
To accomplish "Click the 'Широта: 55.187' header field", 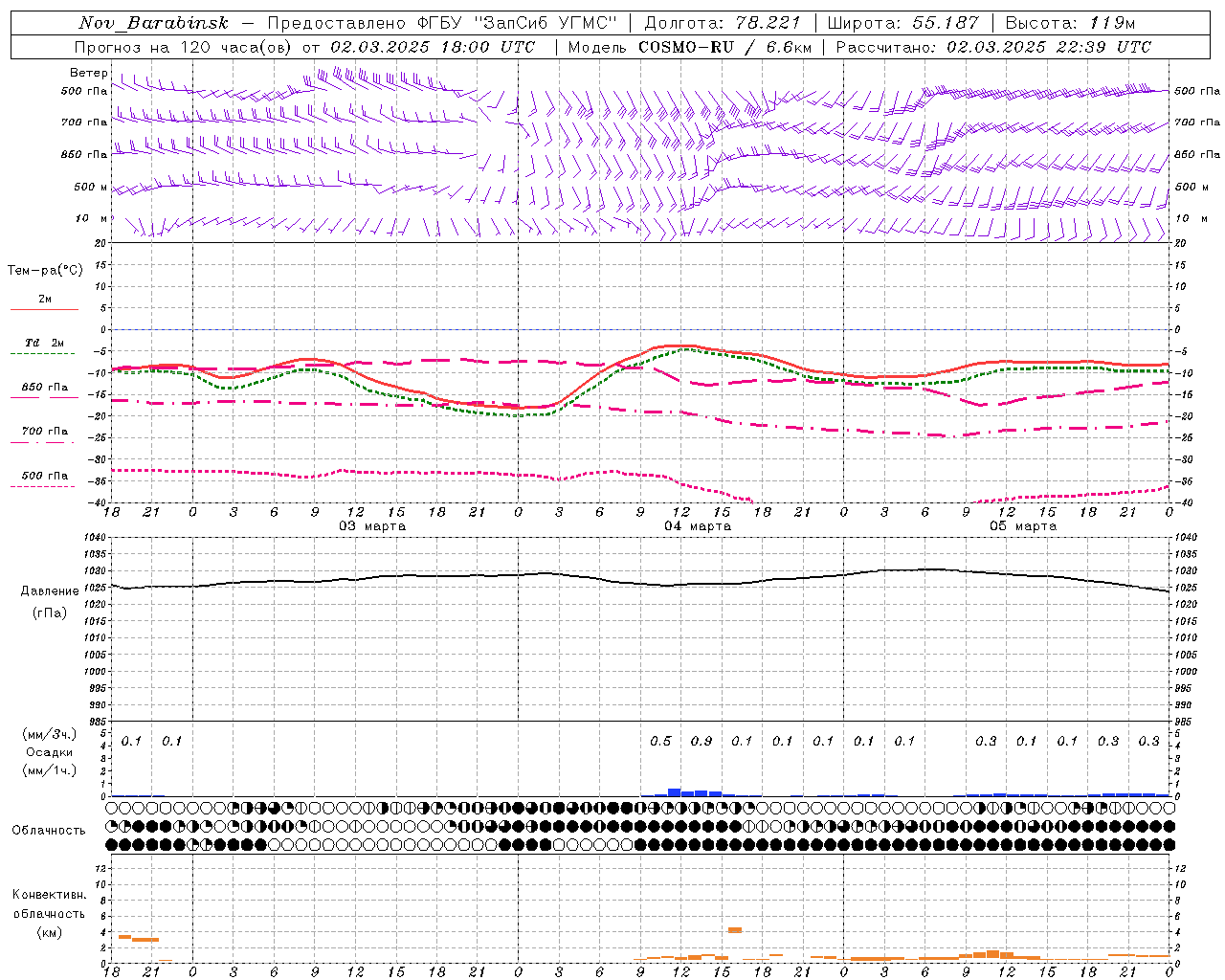I will pyautogui.click(x=902, y=23).
